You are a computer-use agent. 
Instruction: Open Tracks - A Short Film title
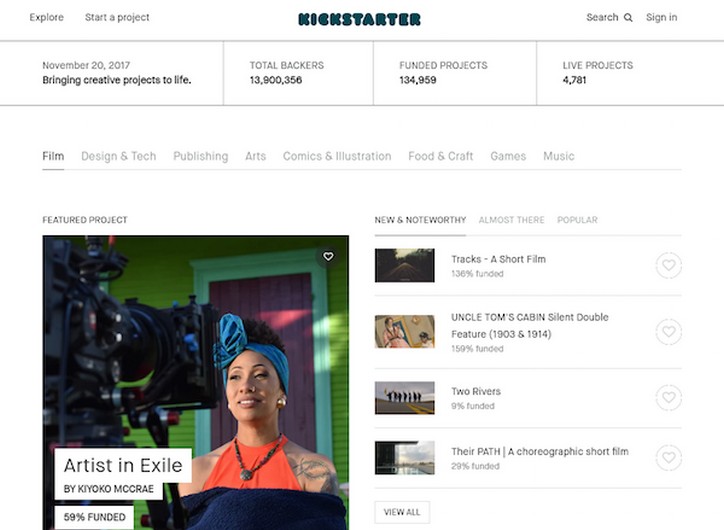[x=499, y=259]
